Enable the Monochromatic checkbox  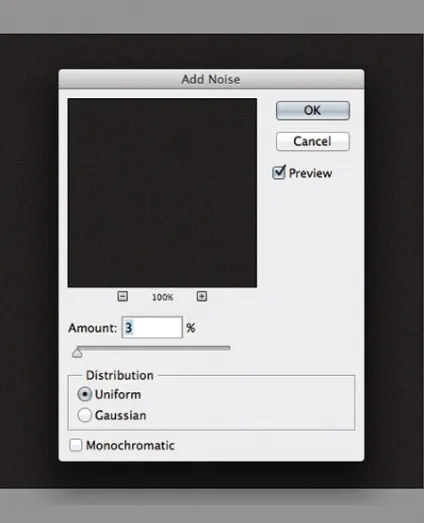click(x=76, y=445)
